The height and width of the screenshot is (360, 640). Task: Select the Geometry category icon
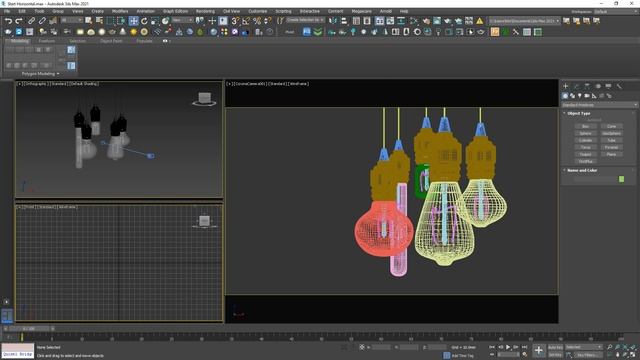(x=565, y=96)
